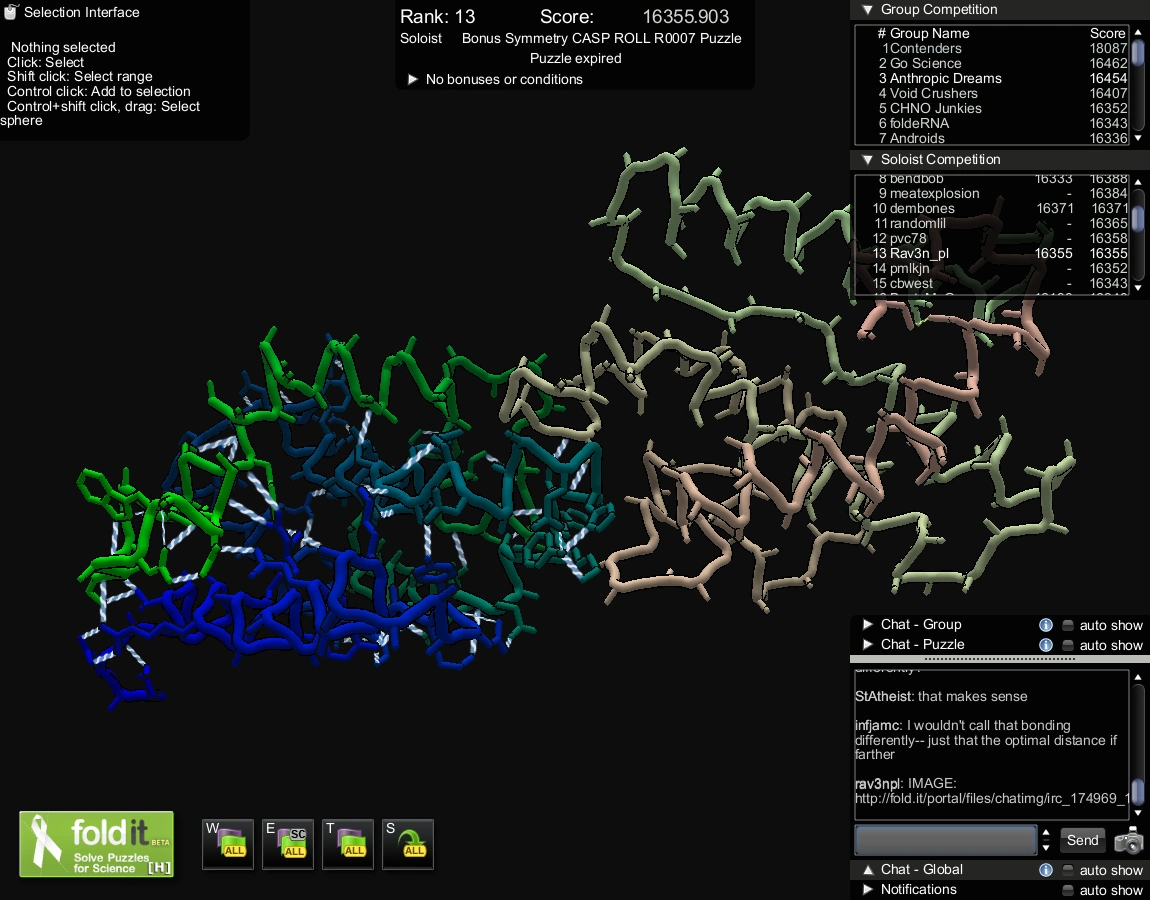The width and height of the screenshot is (1150, 900).
Task: Click the Foldit logo
Action: pyautogui.click(x=95, y=844)
